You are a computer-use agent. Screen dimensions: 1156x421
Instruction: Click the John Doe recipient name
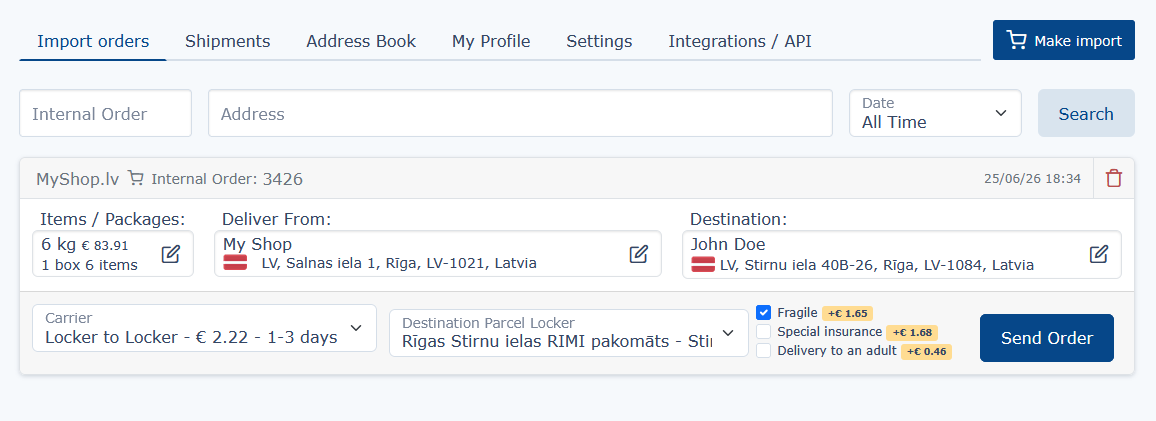click(728, 244)
